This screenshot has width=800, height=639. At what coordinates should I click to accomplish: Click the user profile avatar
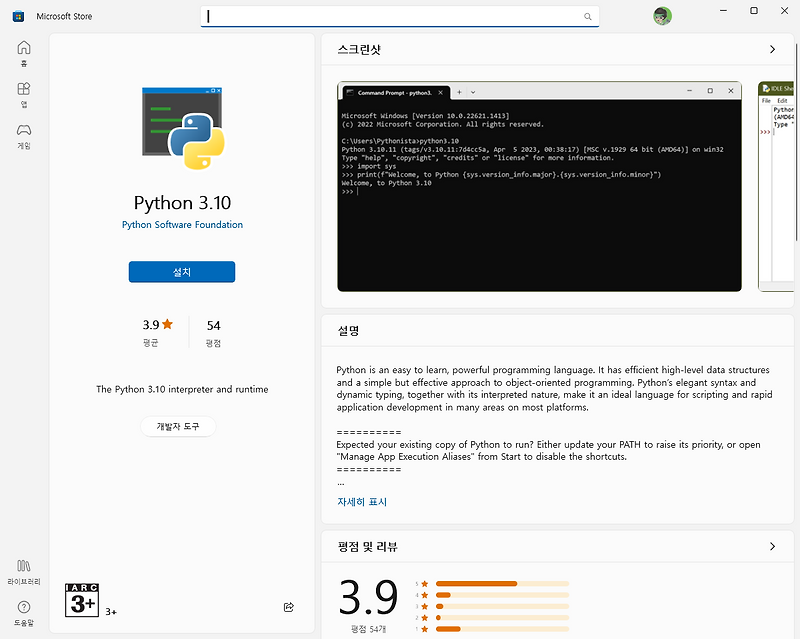pyautogui.click(x=662, y=15)
